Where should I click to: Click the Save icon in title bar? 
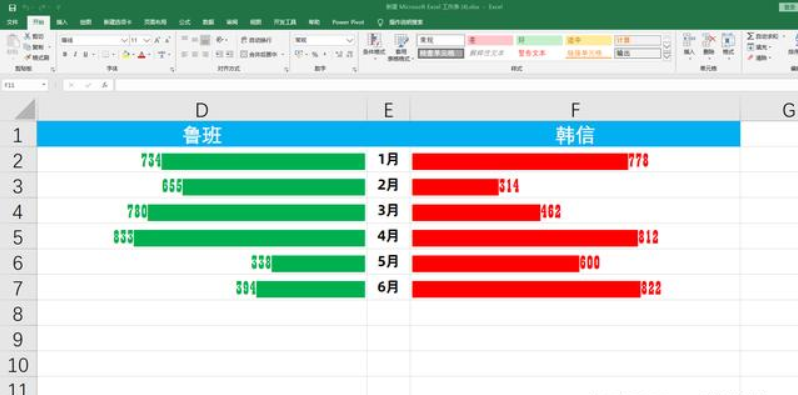click(x=12, y=8)
